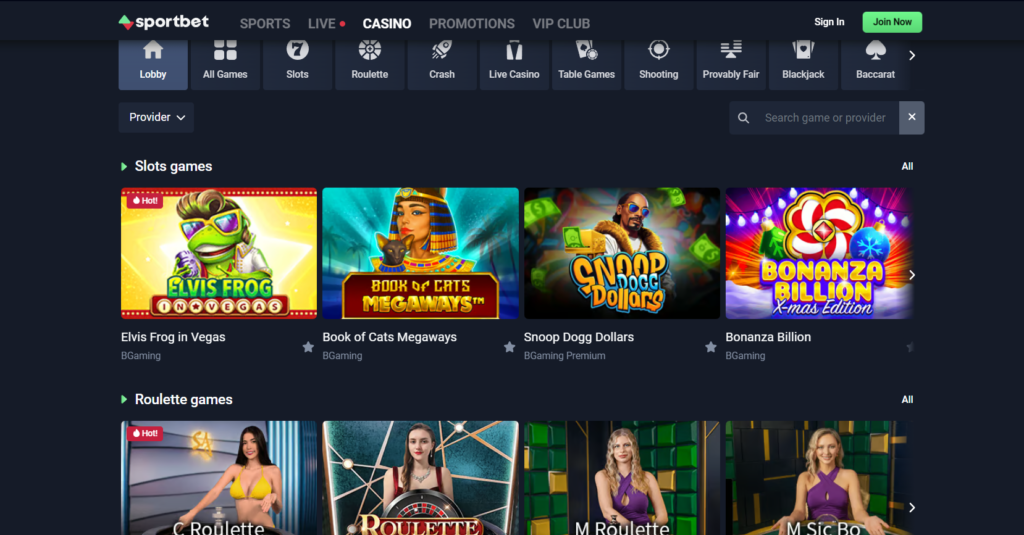Screen dimensions: 1024x535
Task: Click the BGaming Premium provider label
Action: (564, 356)
